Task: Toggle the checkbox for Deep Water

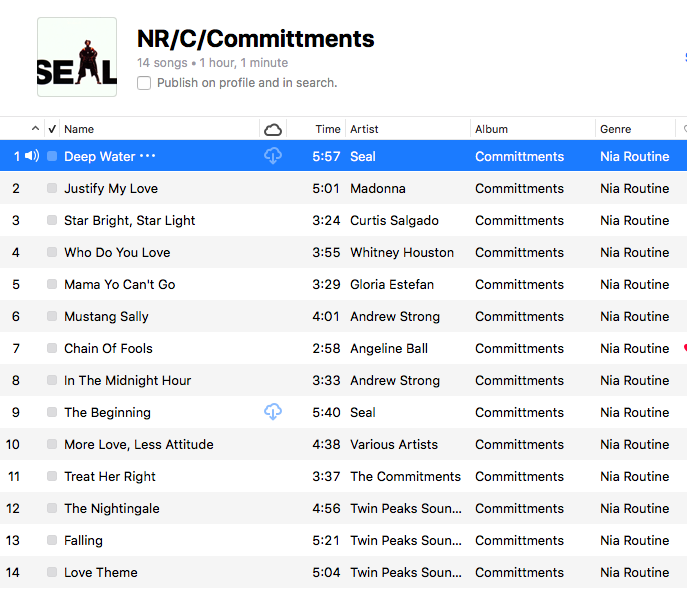Action: (x=52, y=156)
